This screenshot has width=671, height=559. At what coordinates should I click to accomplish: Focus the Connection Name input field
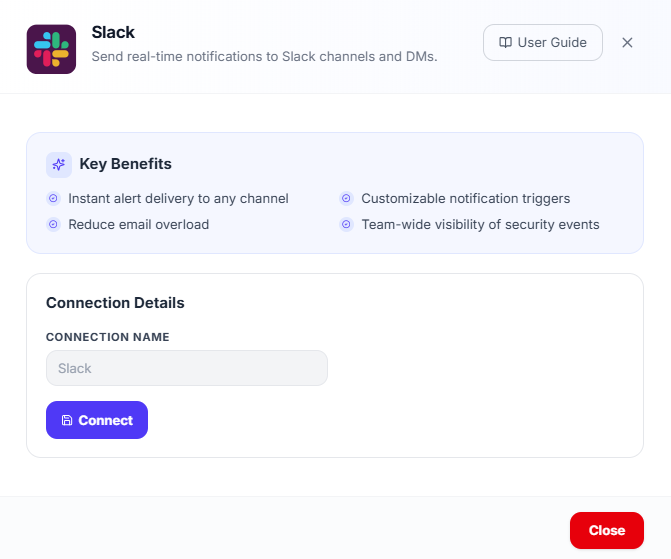coord(187,368)
